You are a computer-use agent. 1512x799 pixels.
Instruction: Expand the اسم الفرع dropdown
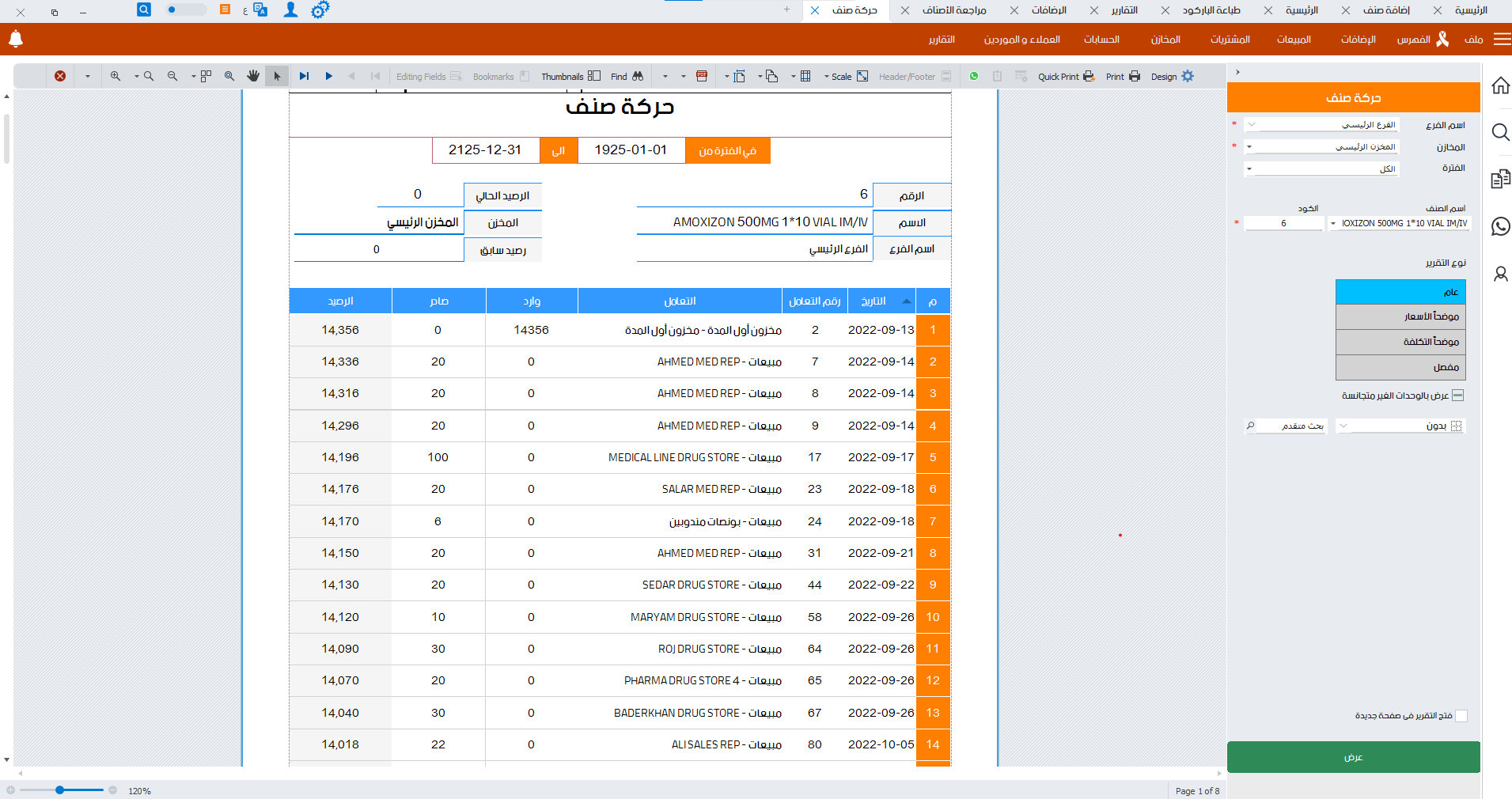tap(1252, 125)
